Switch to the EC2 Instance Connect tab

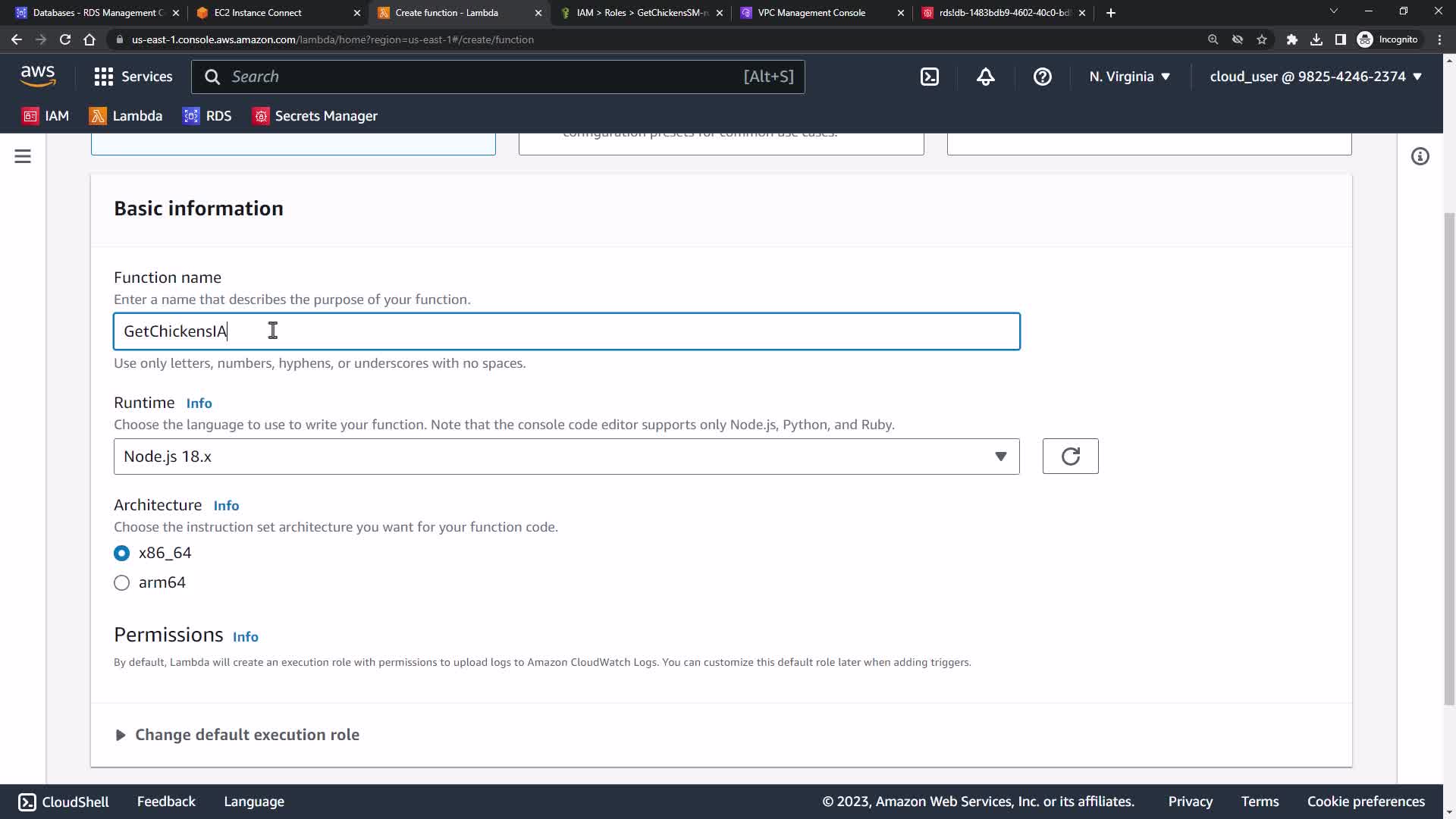(x=258, y=13)
